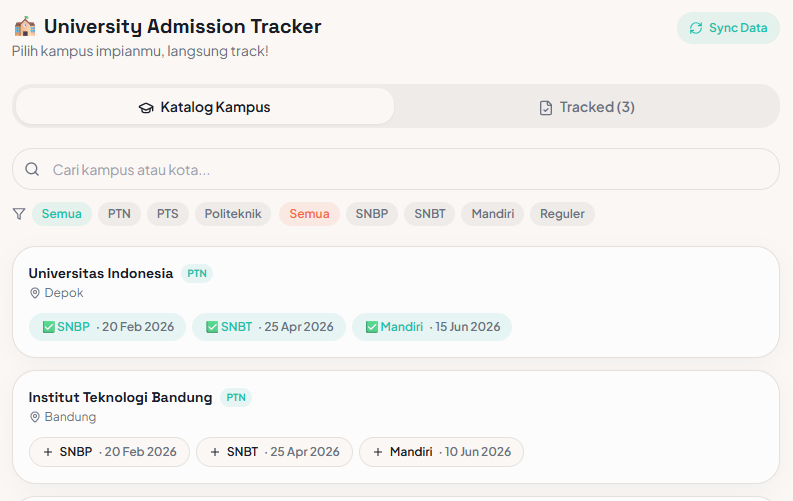Filter campuses by Politeknik
This screenshot has width=793, height=501.
tap(233, 214)
